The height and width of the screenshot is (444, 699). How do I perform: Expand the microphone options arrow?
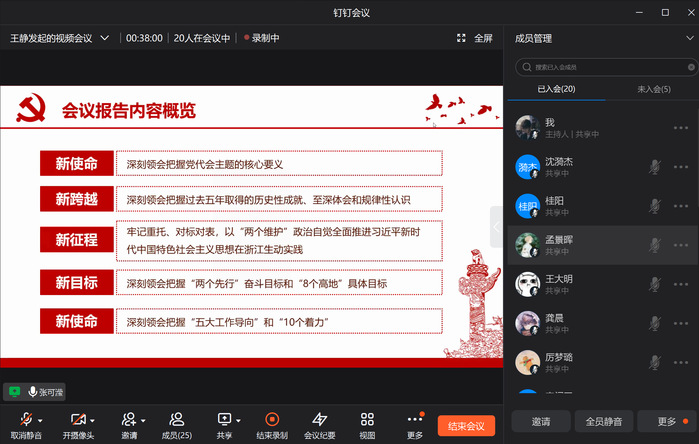click(40, 419)
